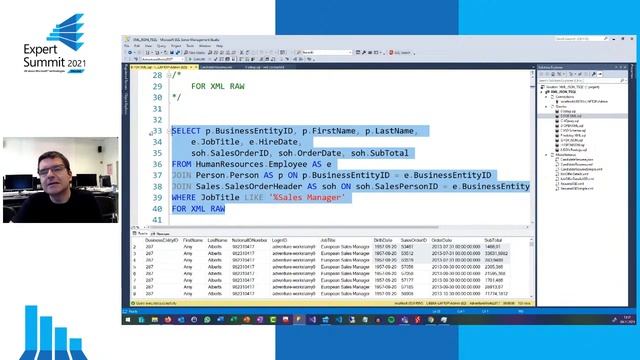The height and width of the screenshot is (360, 640).
Task: Switch to the Messages results tab
Action: point(160,233)
